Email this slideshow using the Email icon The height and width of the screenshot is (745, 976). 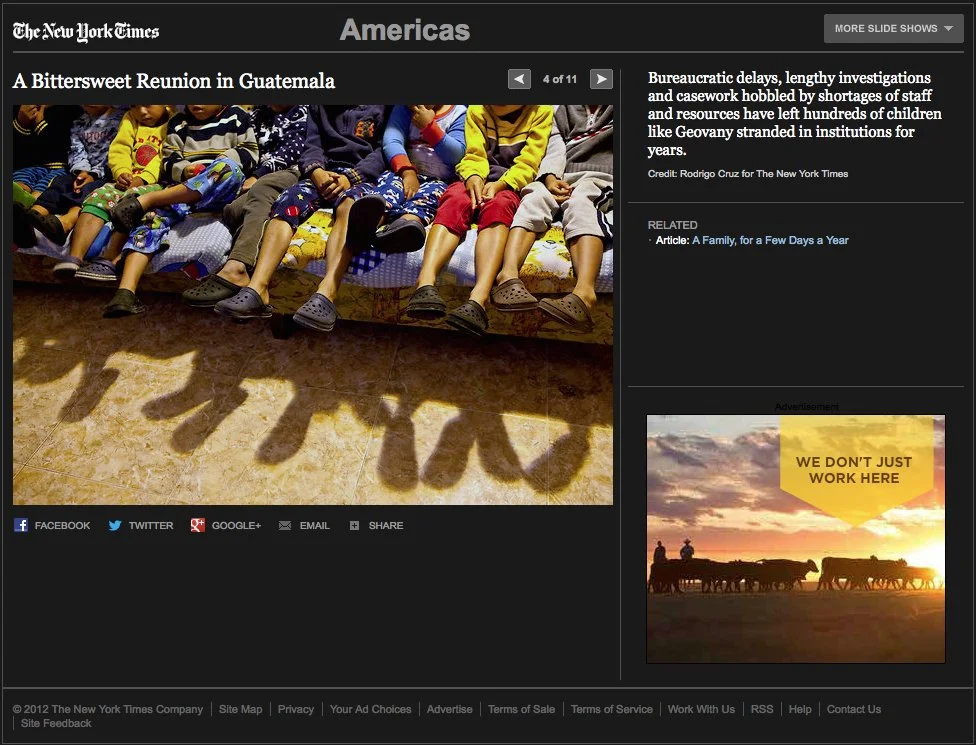pos(303,525)
